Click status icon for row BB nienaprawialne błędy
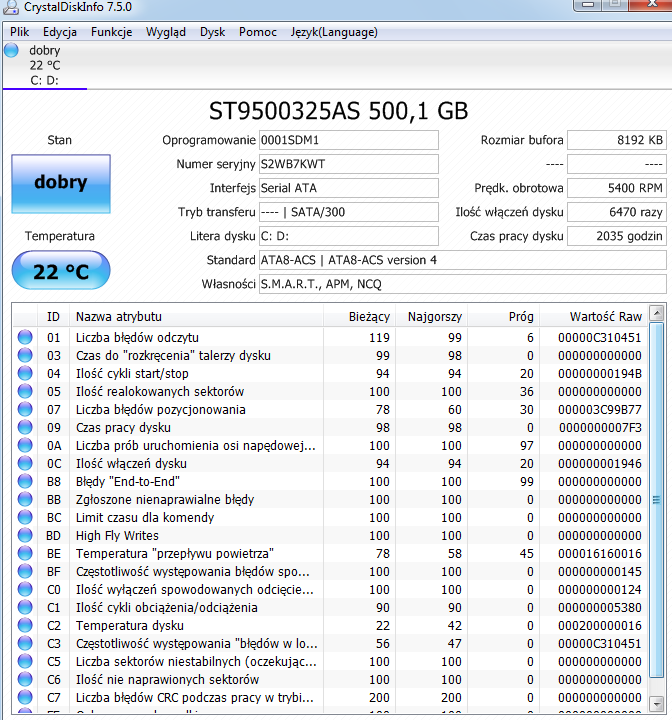The width and height of the screenshot is (672, 720). pyautogui.click(x=25, y=499)
